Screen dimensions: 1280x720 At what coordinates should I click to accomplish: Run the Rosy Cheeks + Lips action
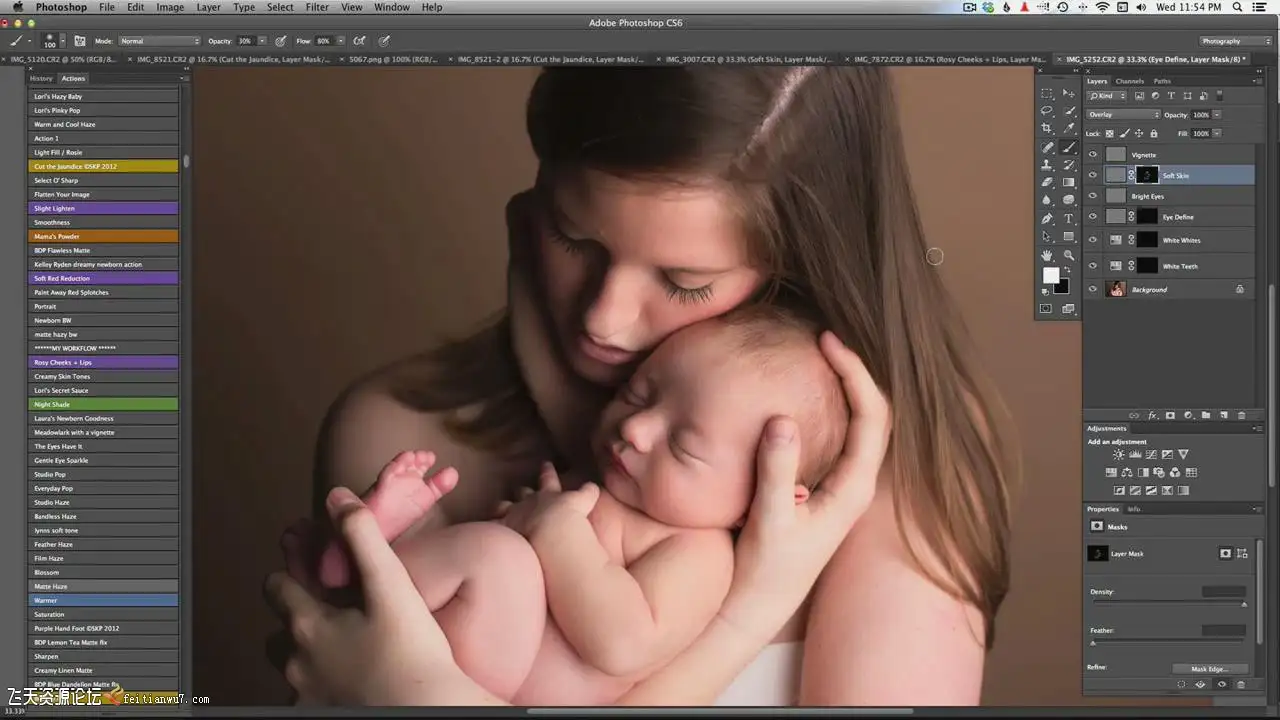[103, 362]
